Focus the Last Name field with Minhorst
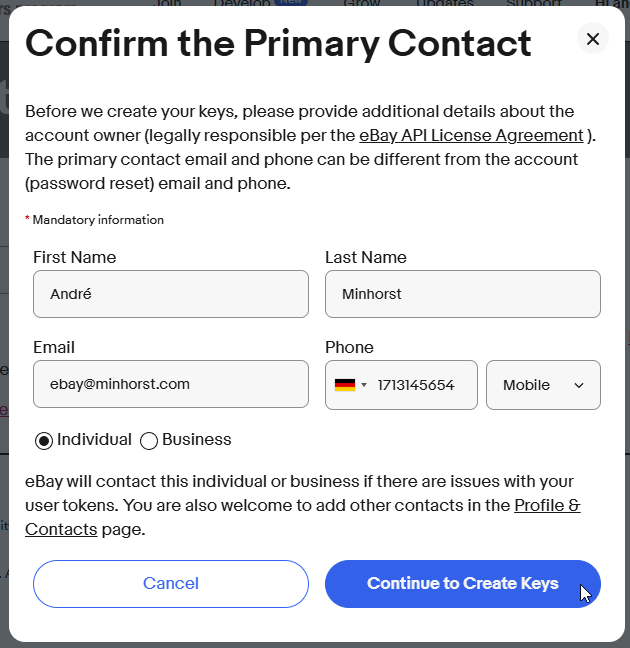The height and width of the screenshot is (648, 630). [x=462, y=294]
